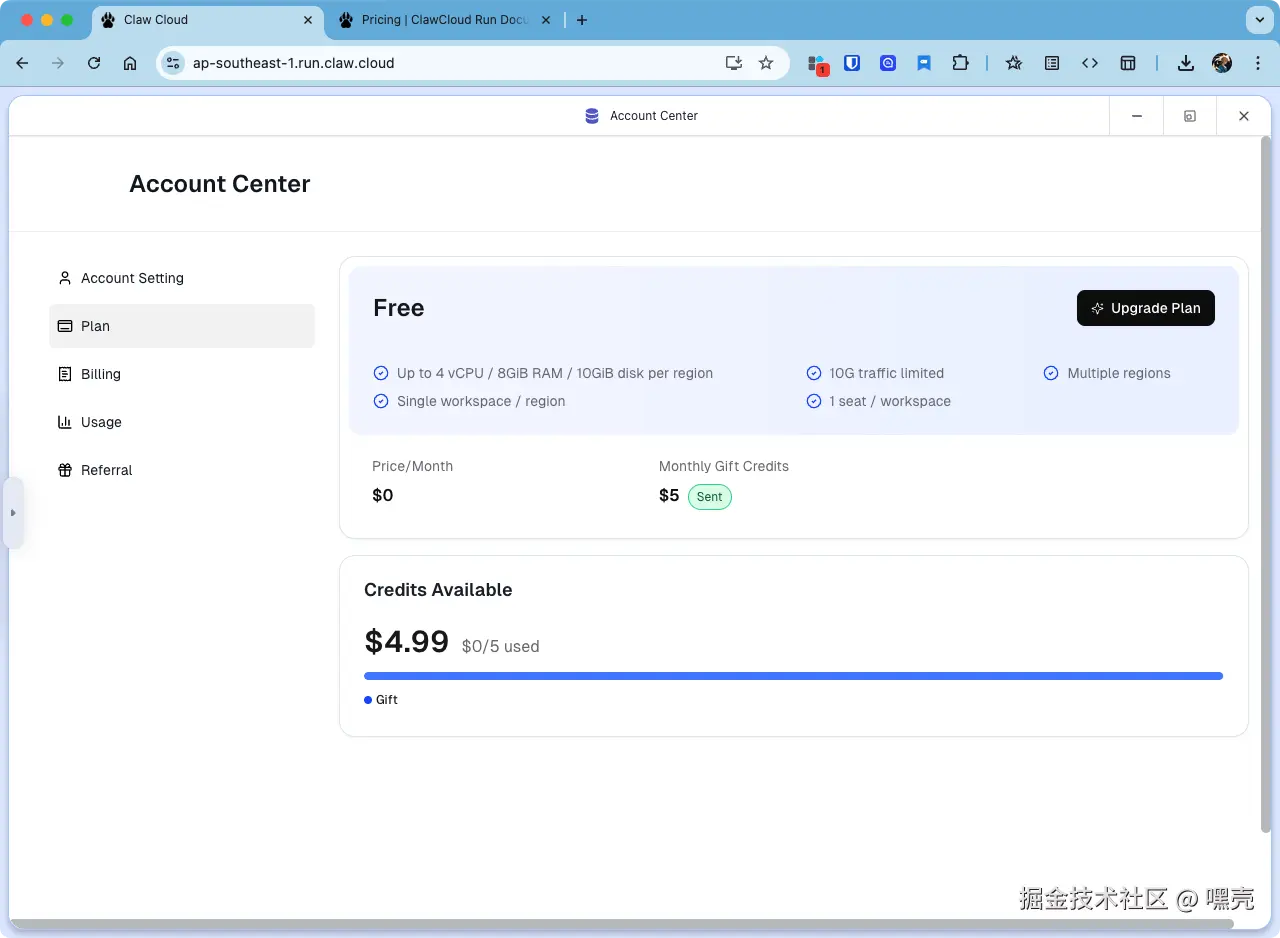This screenshot has width=1280, height=938.
Task: Click the $4.99 credits amount
Action: (x=407, y=641)
